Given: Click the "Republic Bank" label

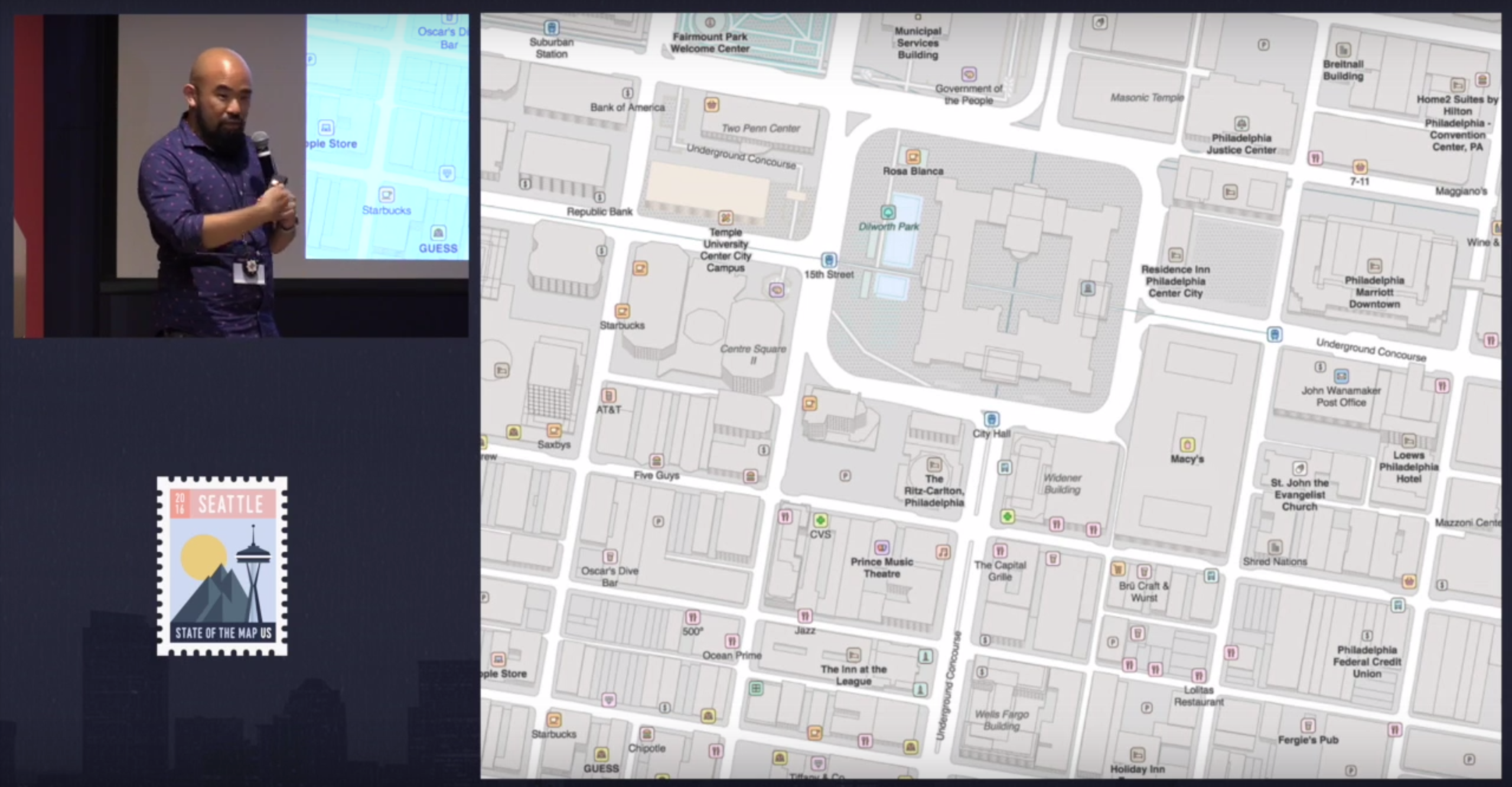Looking at the screenshot, I should click(599, 212).
